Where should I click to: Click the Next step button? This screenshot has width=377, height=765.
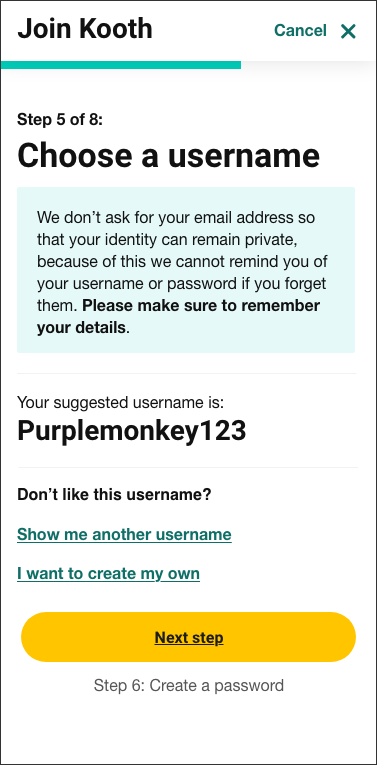click(x=188, y=637)
